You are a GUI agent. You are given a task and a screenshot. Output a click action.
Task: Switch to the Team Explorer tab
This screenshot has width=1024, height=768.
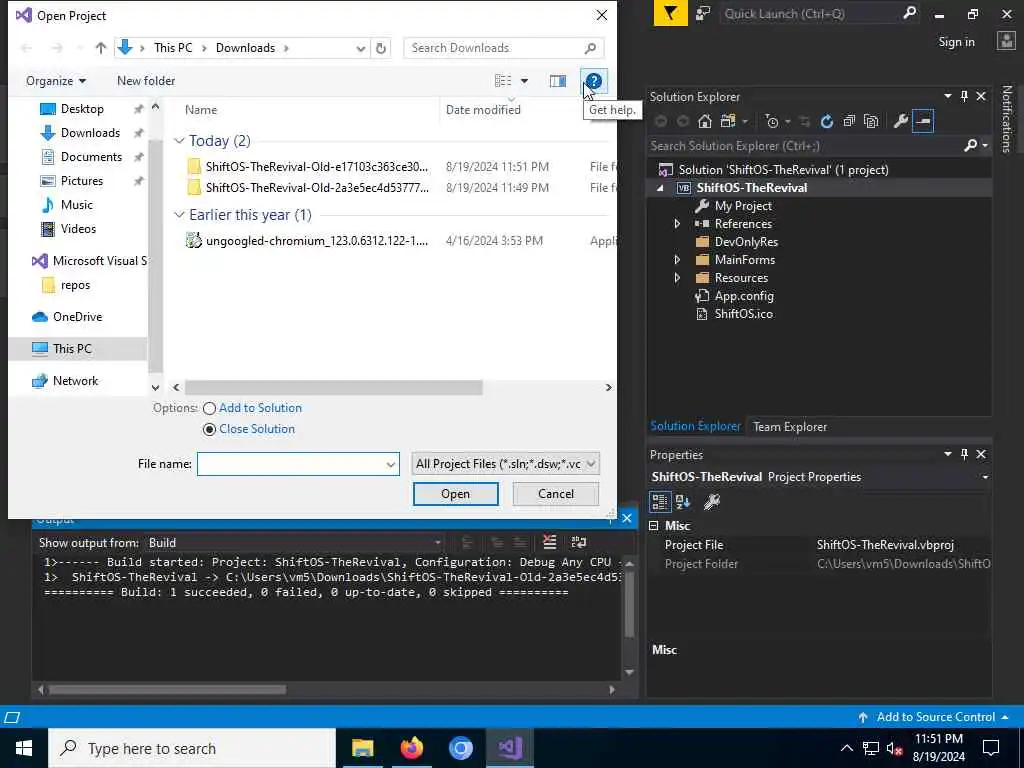click(790, 426)
